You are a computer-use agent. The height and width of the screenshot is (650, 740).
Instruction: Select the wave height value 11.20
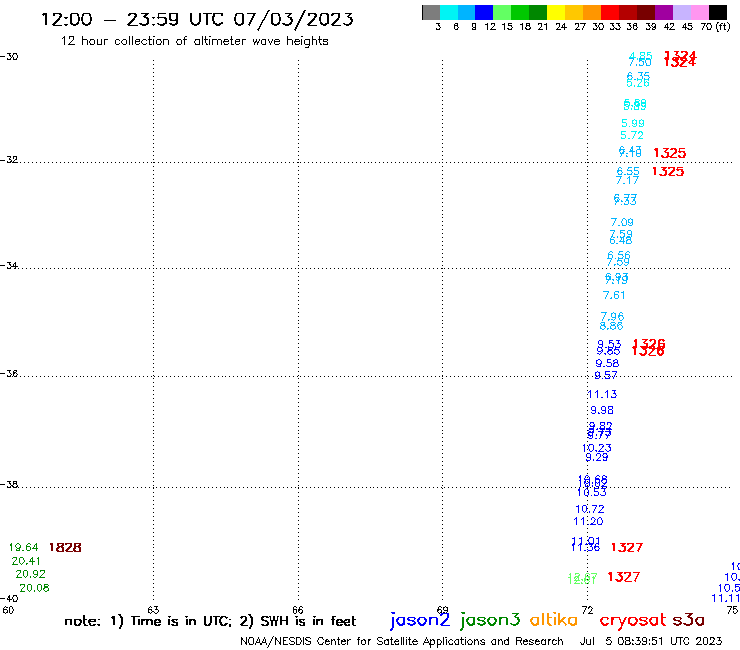(588, 522)
